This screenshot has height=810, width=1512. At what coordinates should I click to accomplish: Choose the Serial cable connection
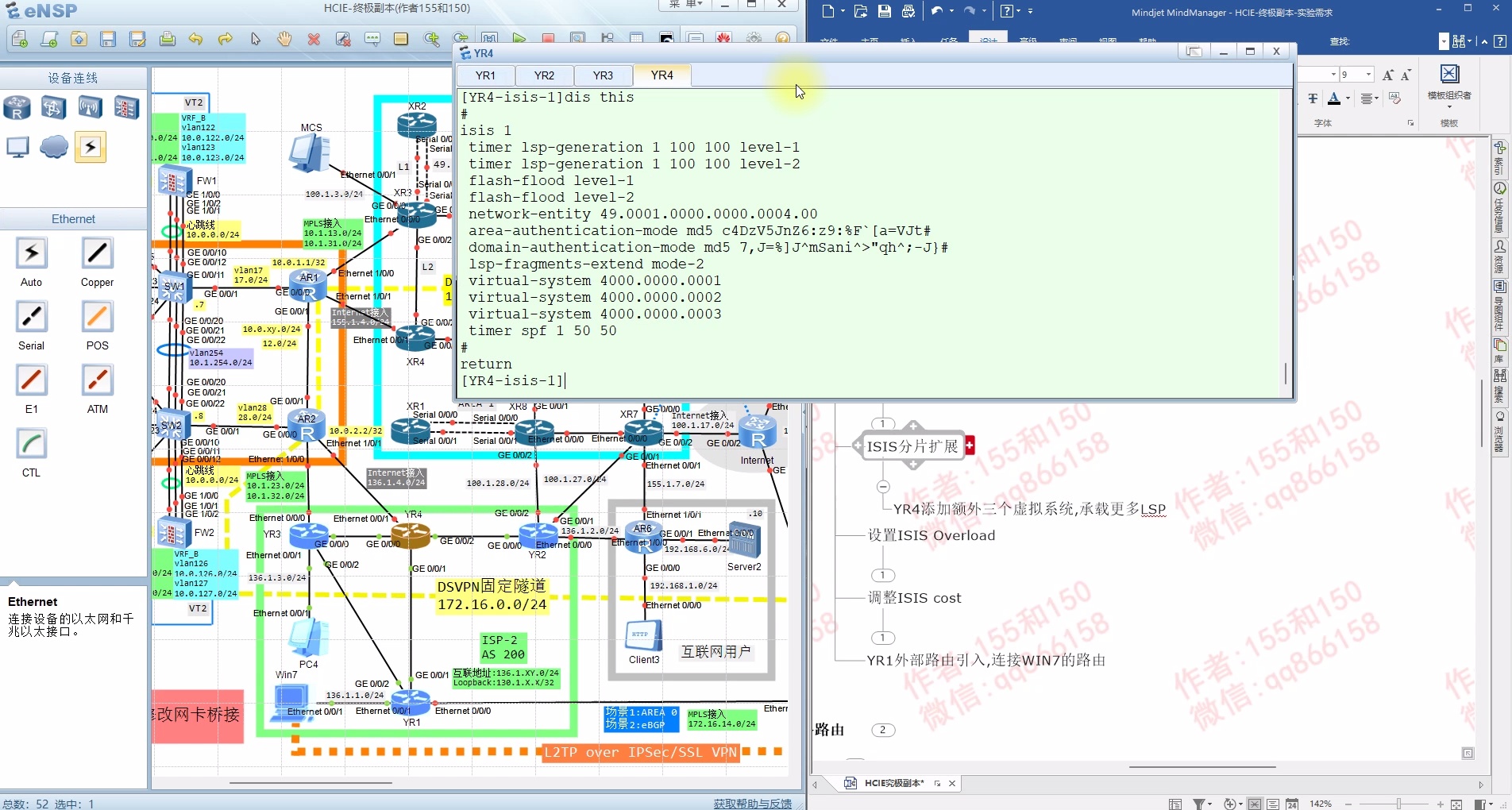tap(31, 318)
